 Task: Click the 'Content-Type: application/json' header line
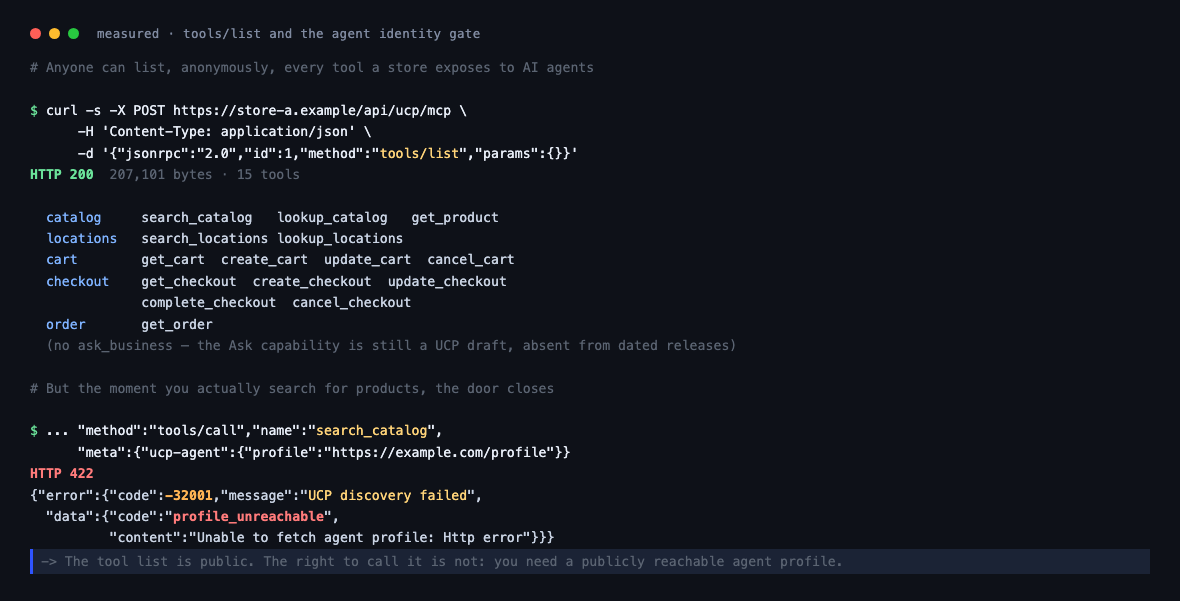[225, 132]
